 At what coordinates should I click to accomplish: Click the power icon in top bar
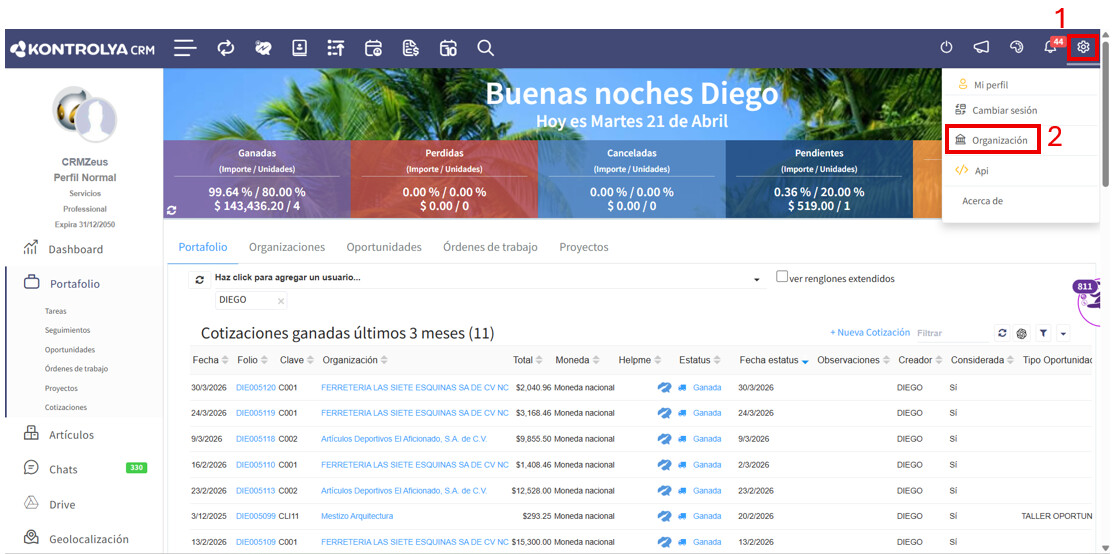947,48
